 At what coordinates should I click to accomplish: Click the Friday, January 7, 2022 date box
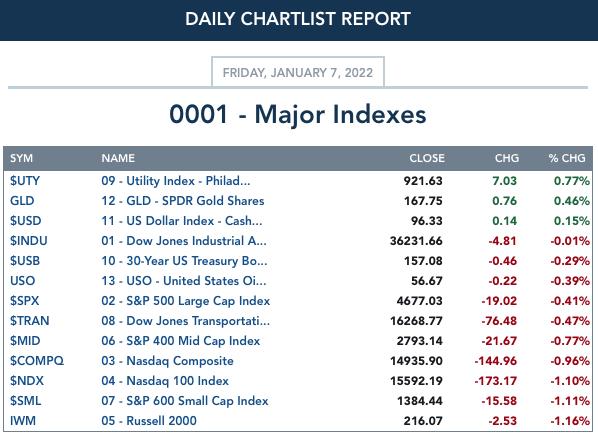click(298, 72)
